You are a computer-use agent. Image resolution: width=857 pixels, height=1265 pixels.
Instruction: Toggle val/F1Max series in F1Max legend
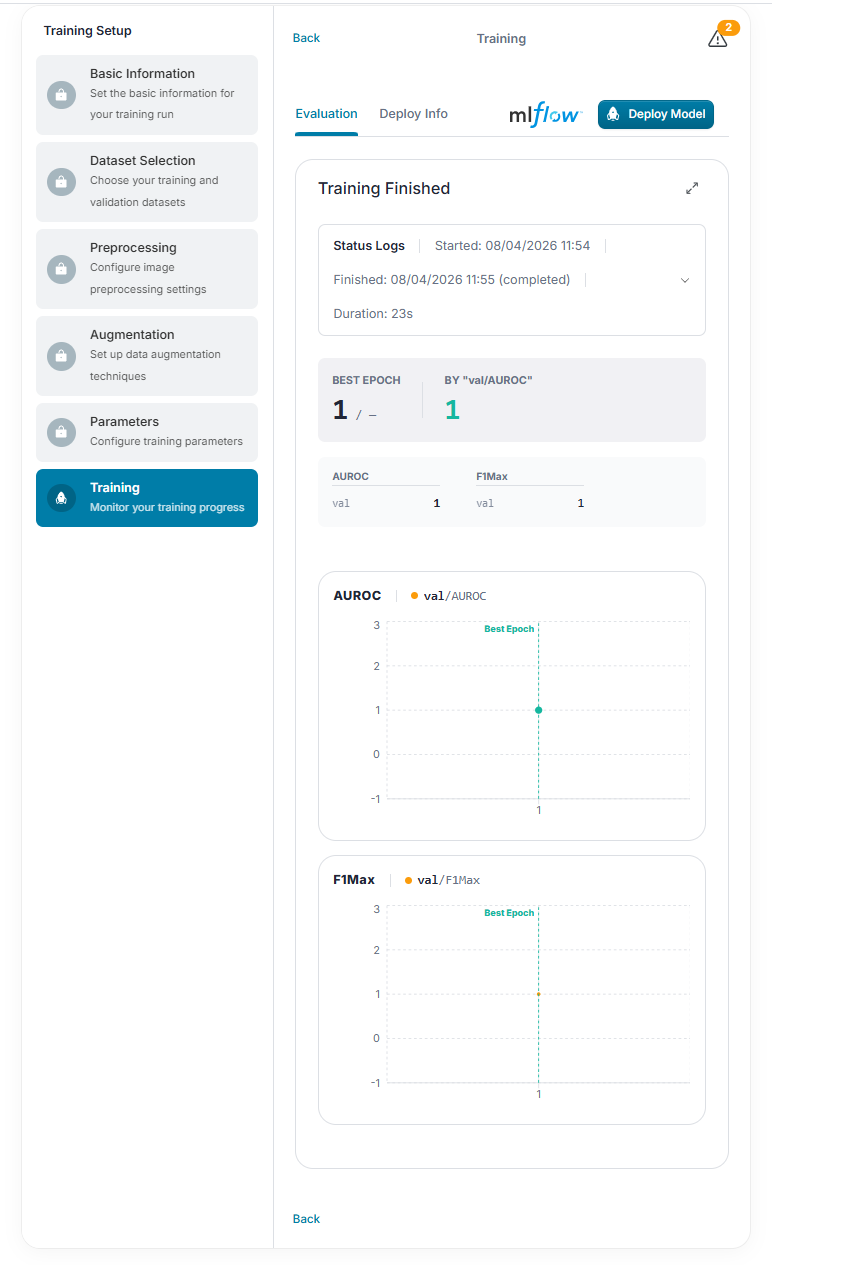click(442, 880)
